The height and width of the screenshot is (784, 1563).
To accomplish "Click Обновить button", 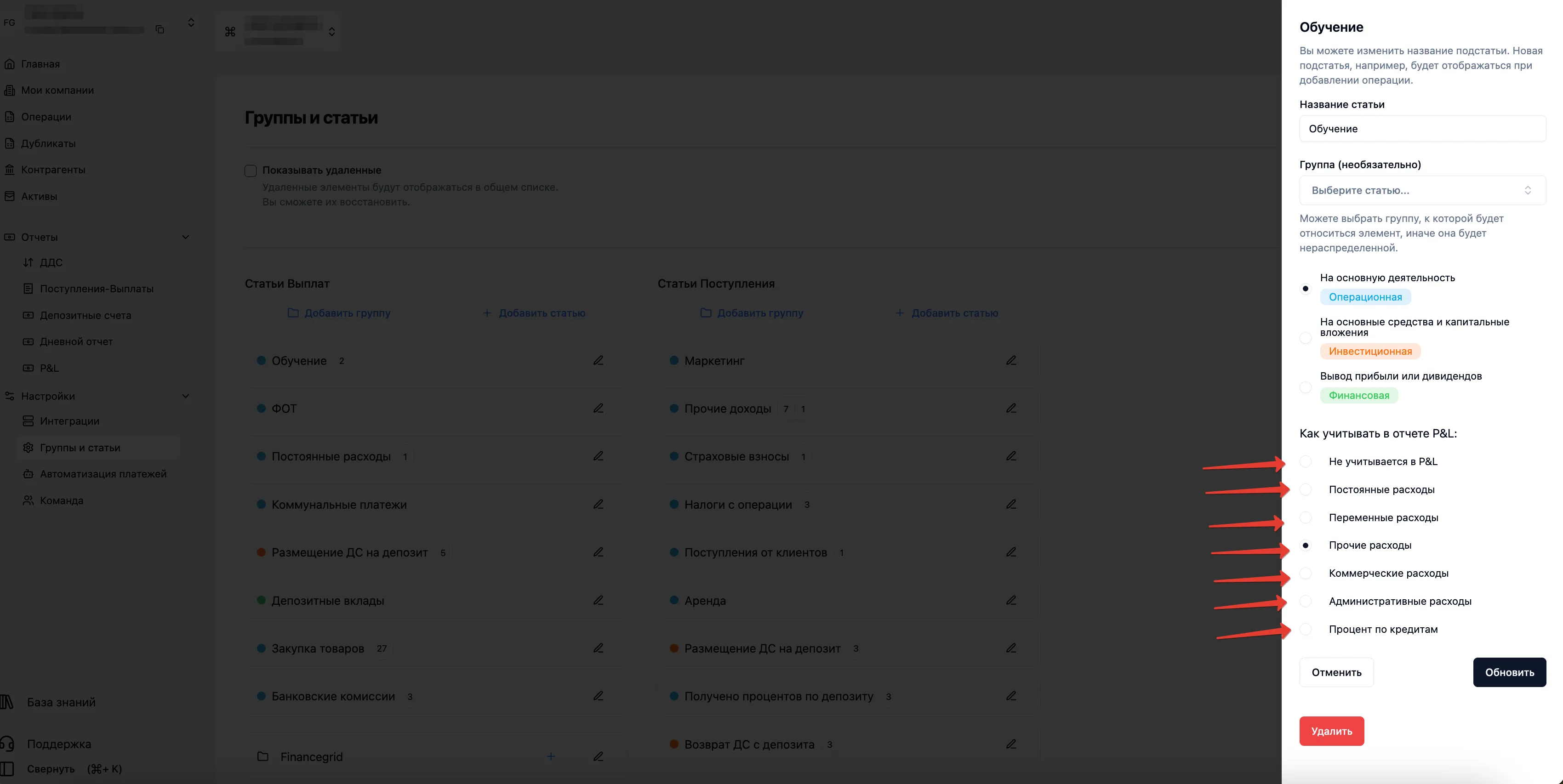I will (1510, 672).
